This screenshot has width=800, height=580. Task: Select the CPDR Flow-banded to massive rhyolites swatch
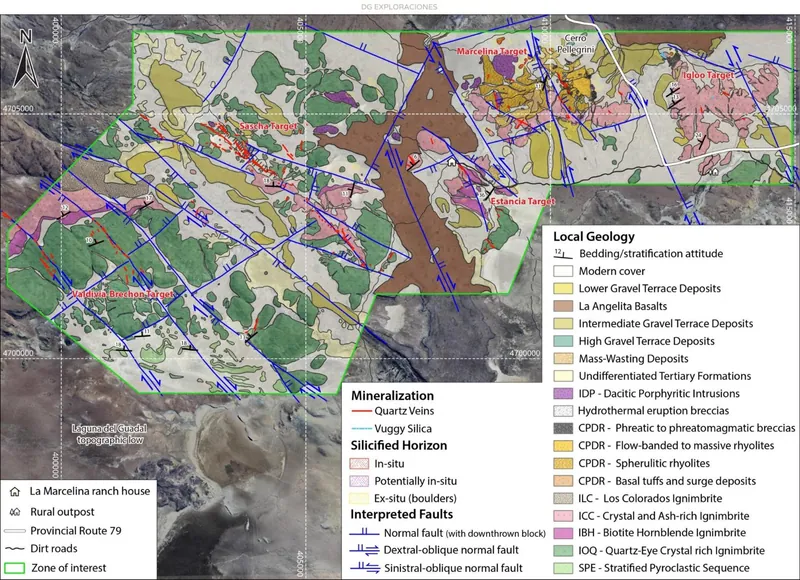[563, 446]
